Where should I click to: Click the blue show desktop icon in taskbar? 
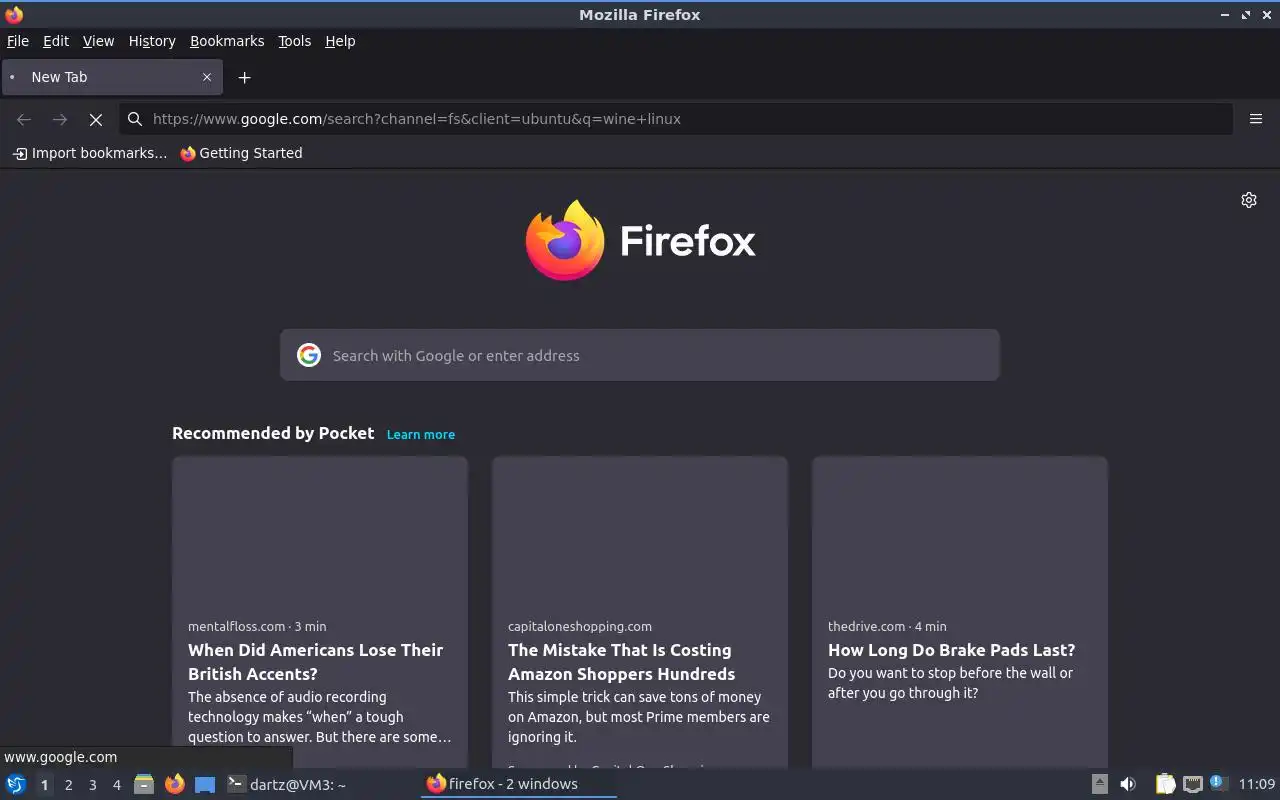205,784
